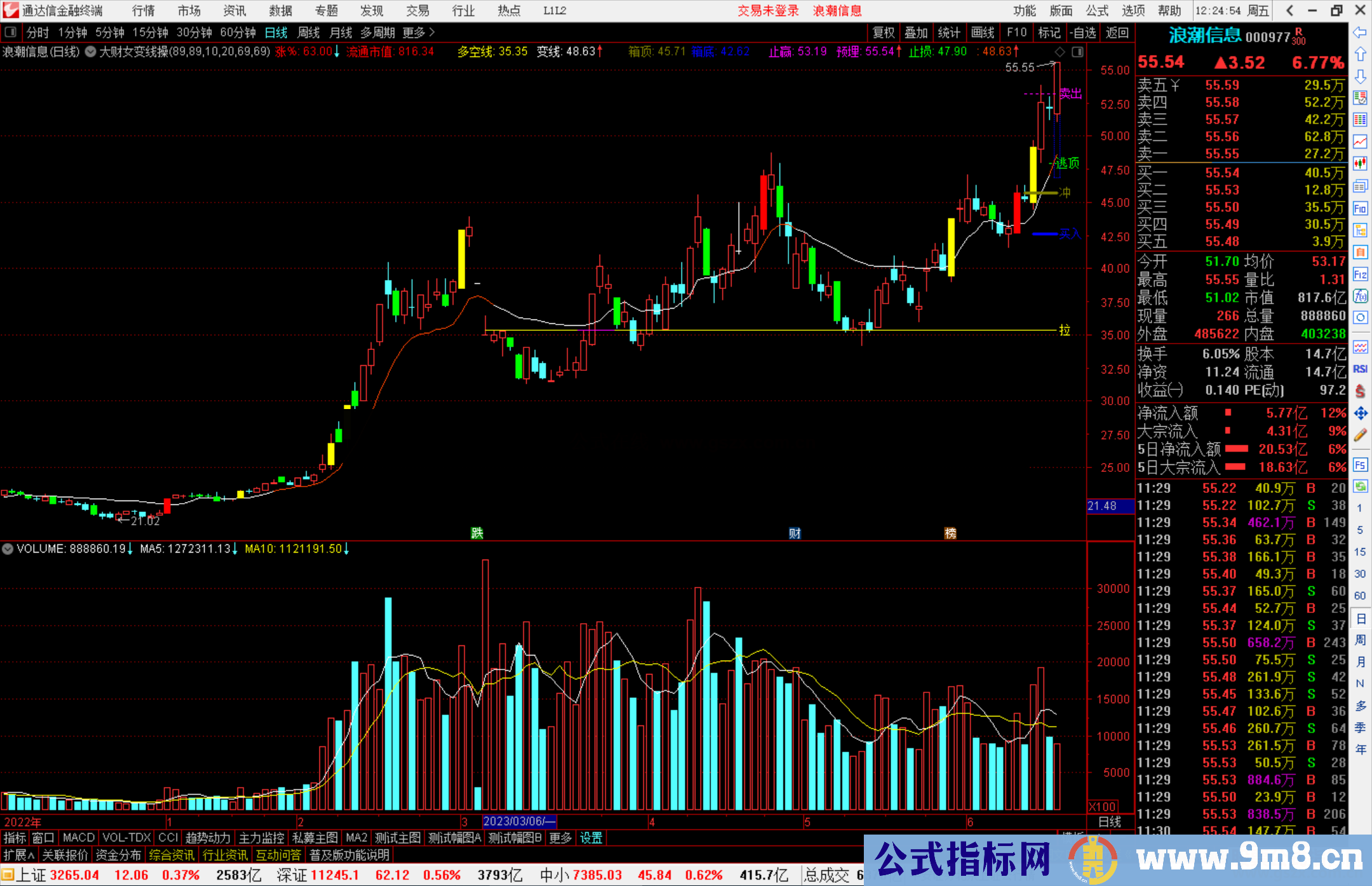Click the 周线 weekly period option
The image size is (1372, 886).
[308, 32]
